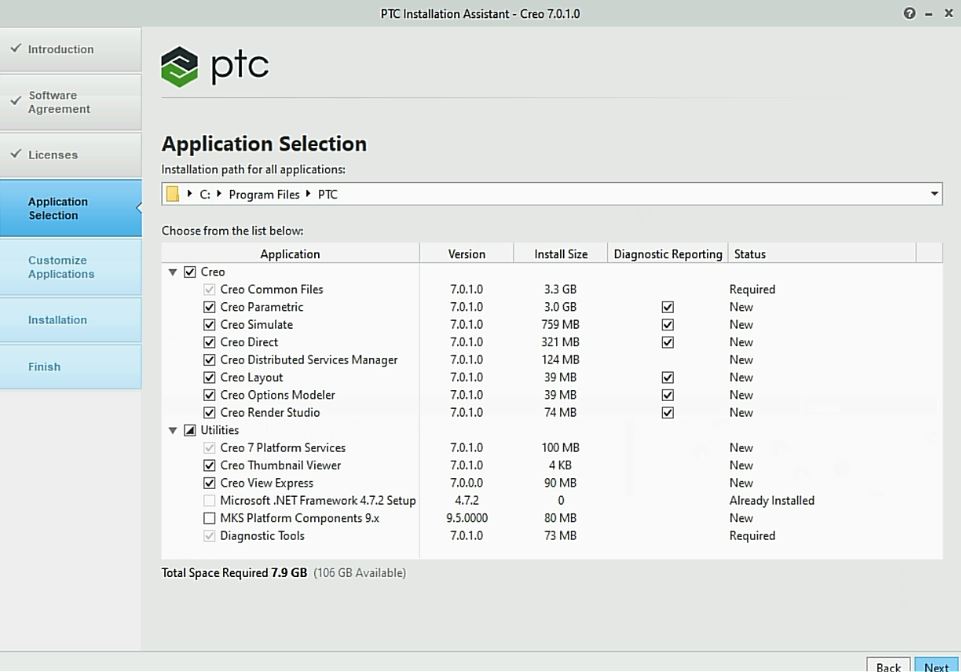
Task: Click the yellow folder icon in path field
Action: tap(173, 194)
